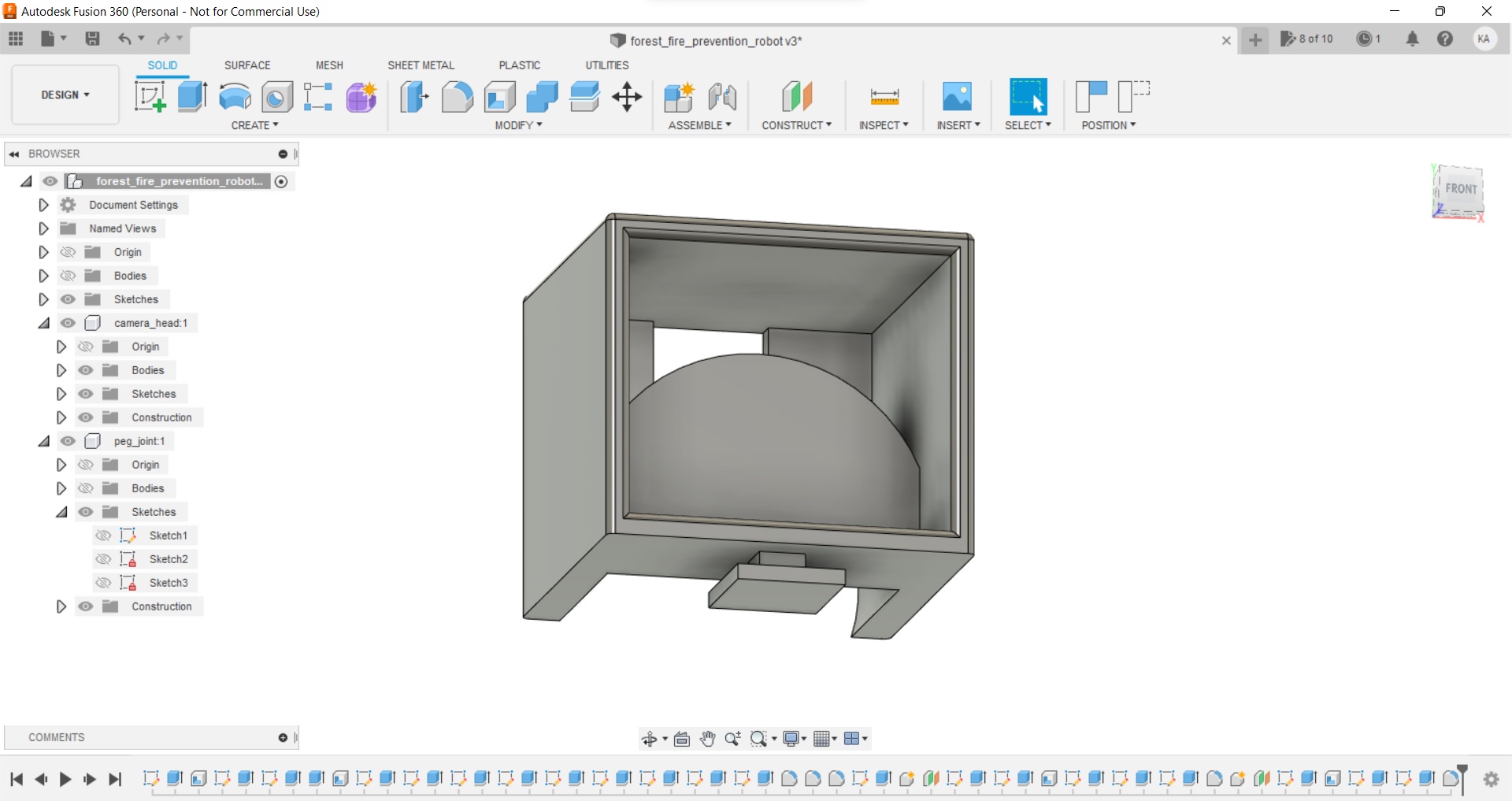The image size is (1512, 801).
Task: Undo the last action
Action: click(124, 39)
